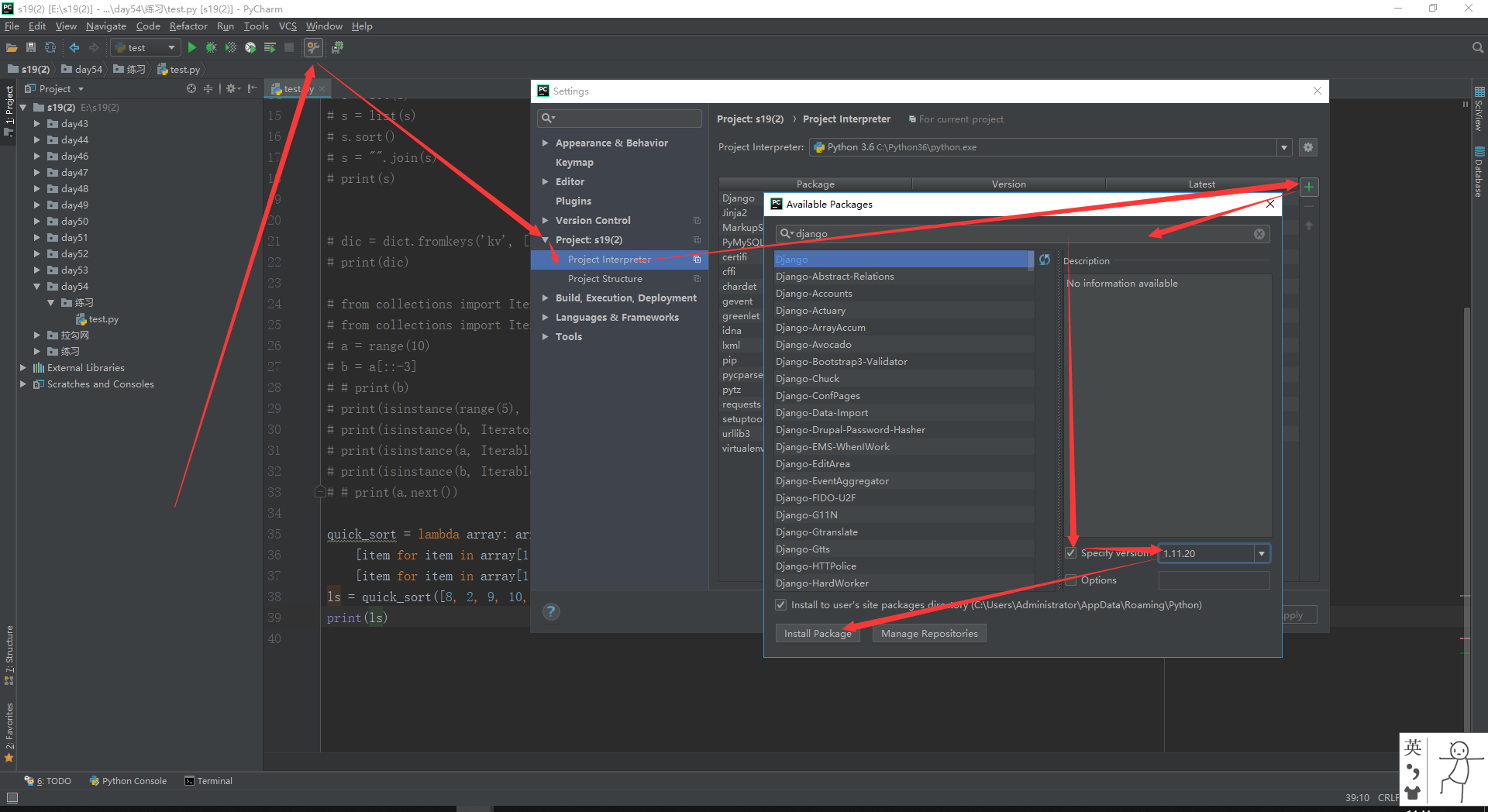Run test with coverage icon

coord(231,48)
